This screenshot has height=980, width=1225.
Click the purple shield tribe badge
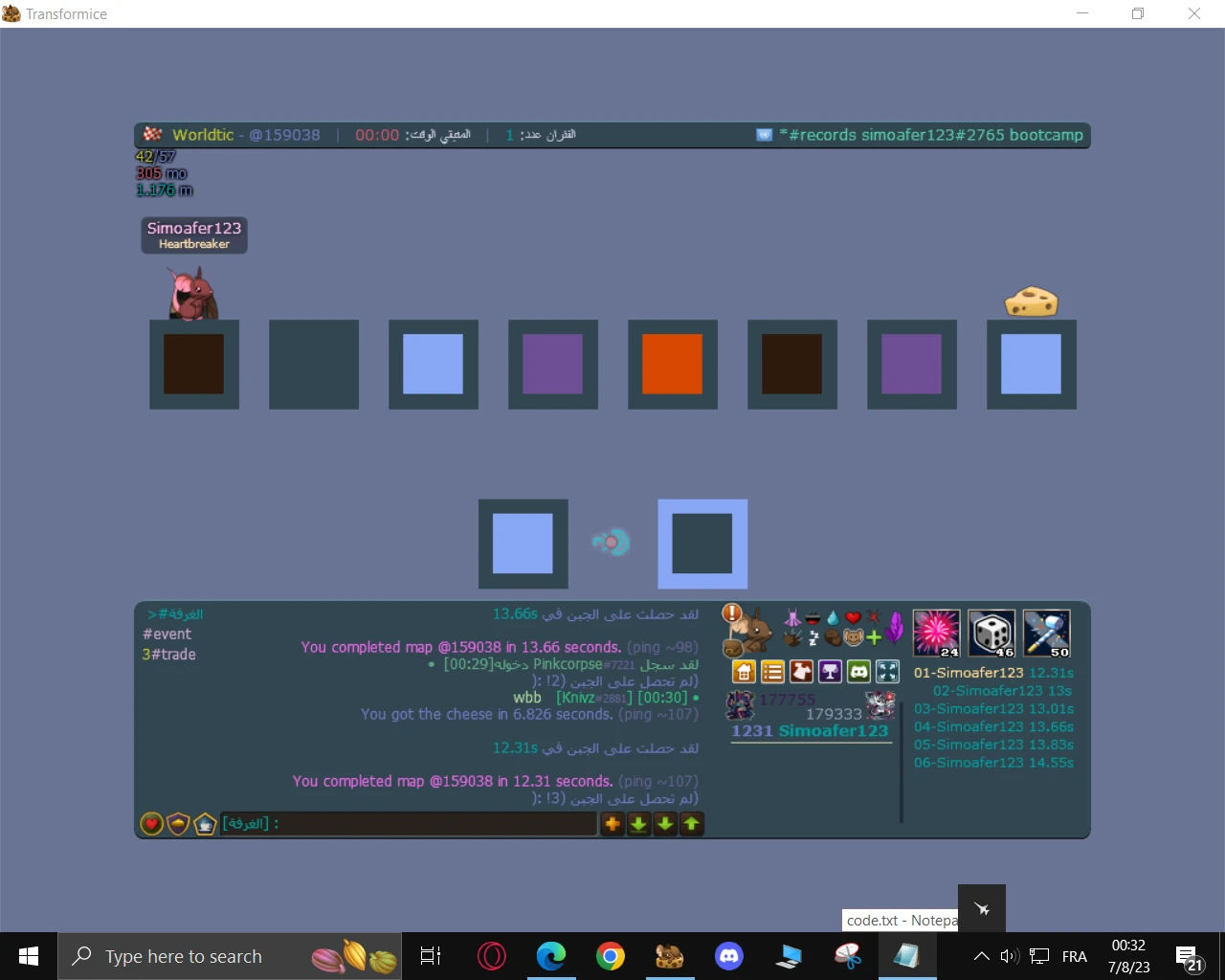coord(178,823)
